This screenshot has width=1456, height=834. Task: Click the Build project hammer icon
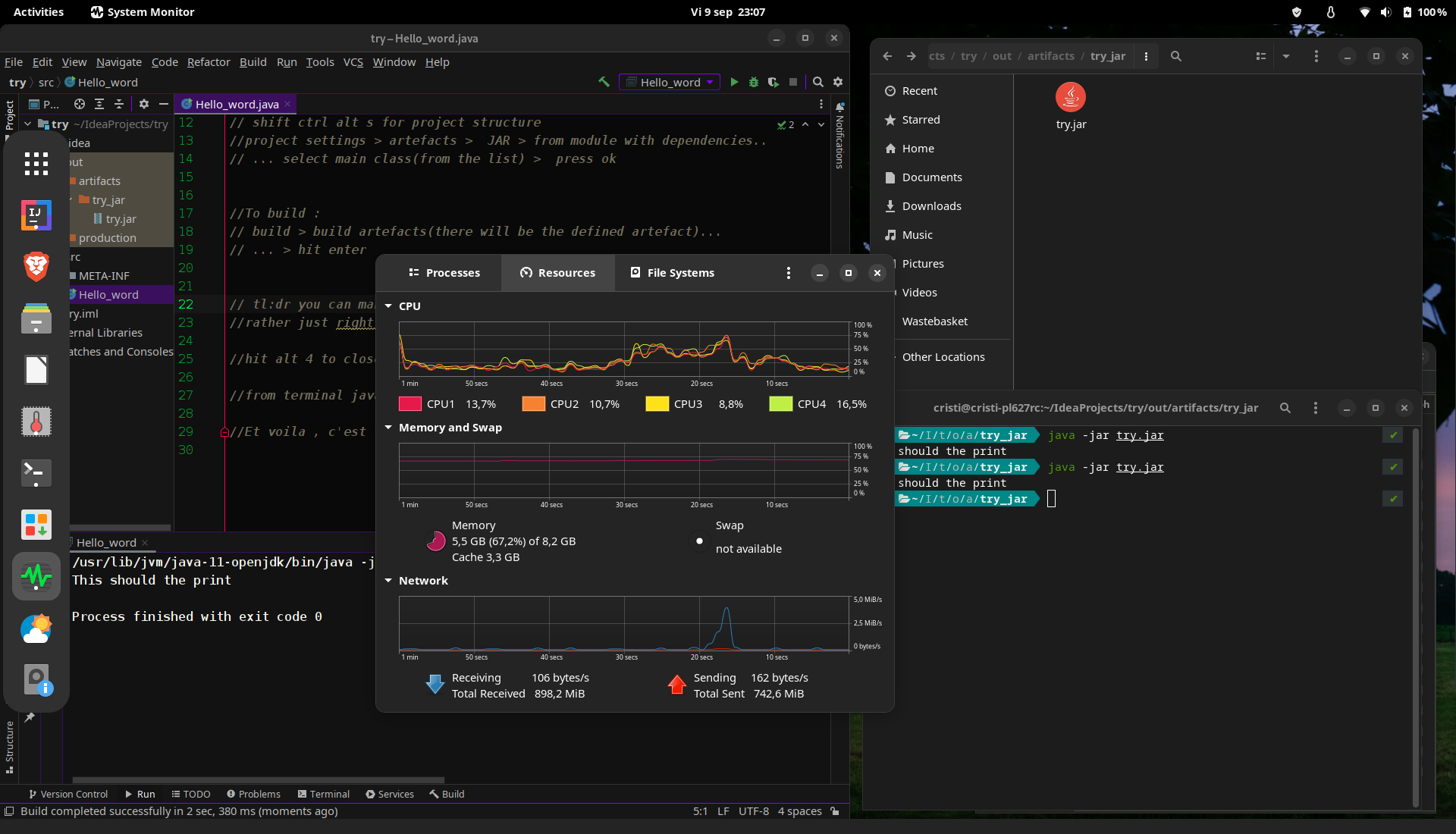pyautogui.click(x=604, y=82)
